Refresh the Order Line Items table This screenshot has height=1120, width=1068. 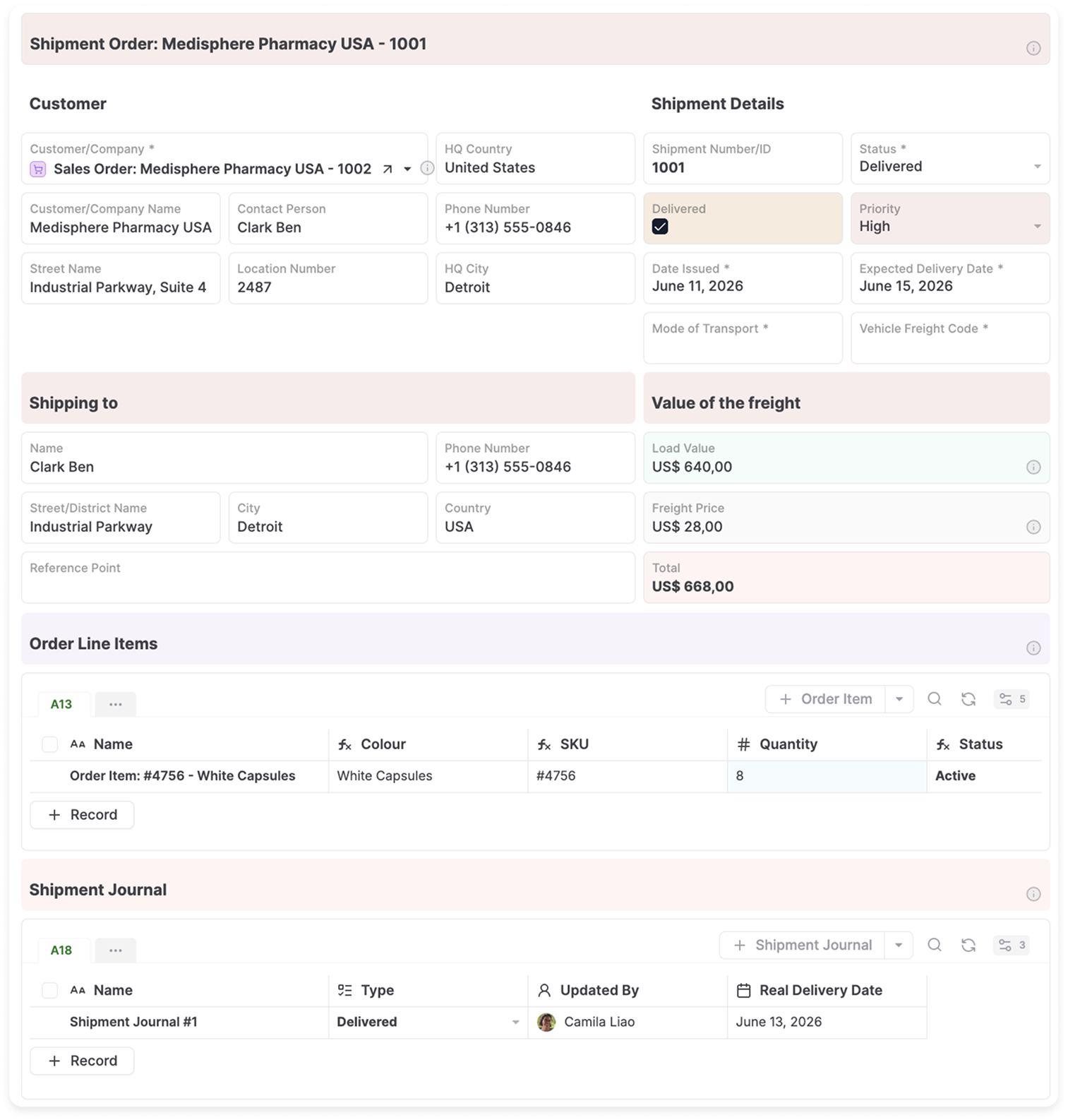[968, 699]
